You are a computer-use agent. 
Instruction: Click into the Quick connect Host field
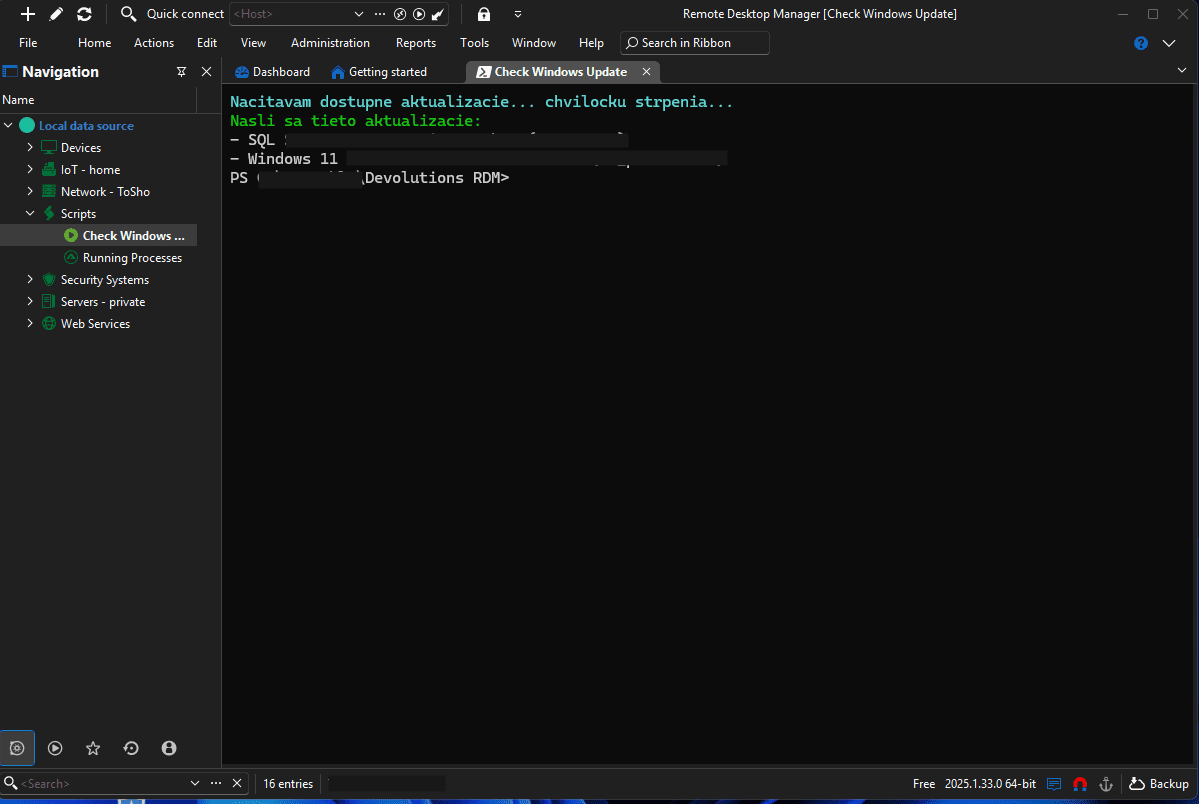click(x=291, y=14)
